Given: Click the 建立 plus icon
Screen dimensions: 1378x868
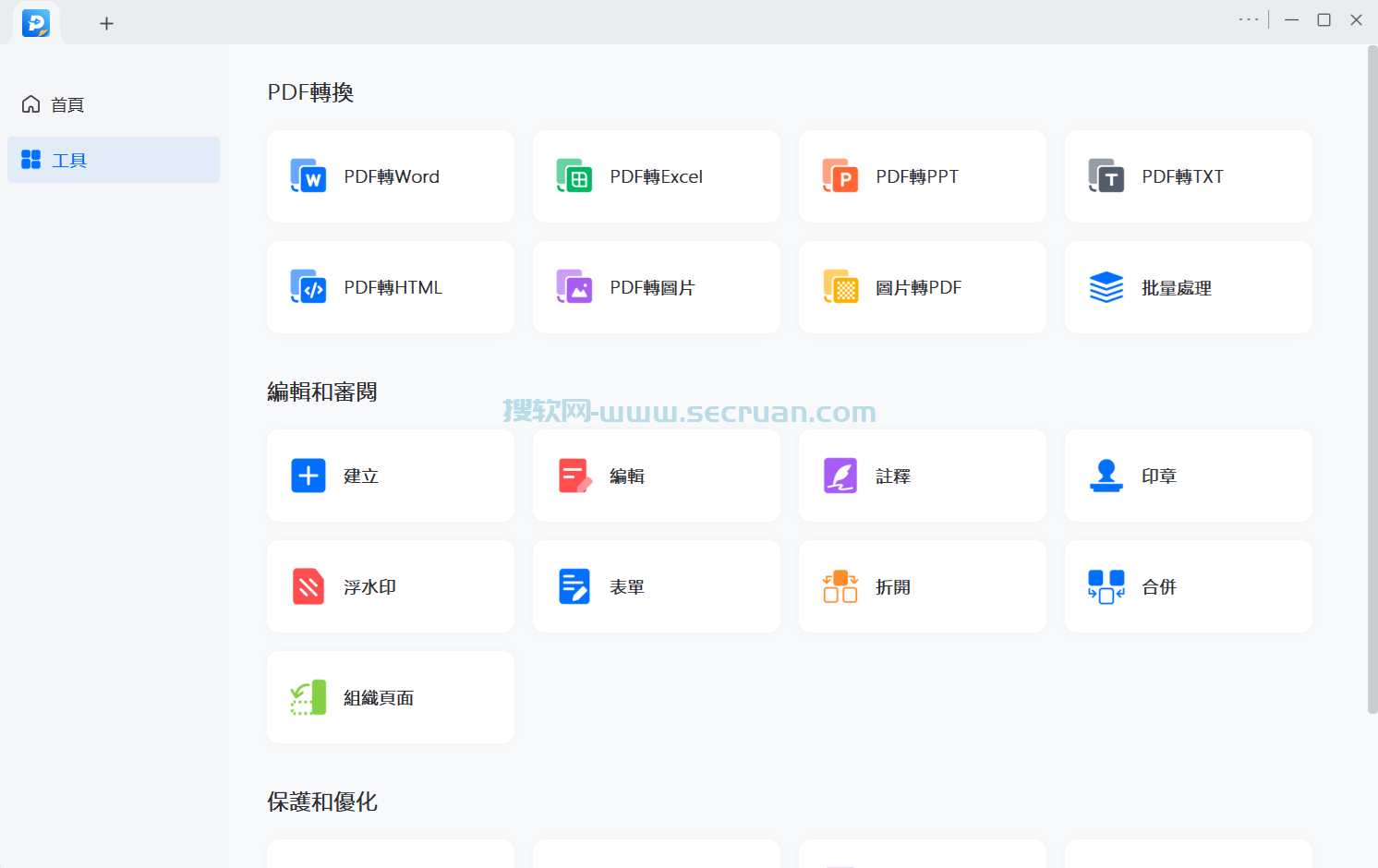Looking at the screenshot, I should [x=308, y=476].
